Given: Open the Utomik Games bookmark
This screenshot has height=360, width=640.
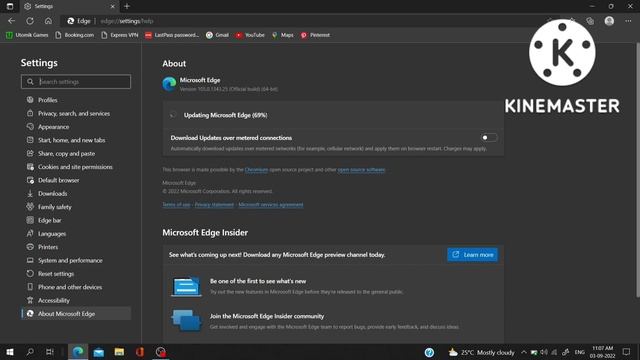Looking at the screenshot, I should tap(27, 35).
